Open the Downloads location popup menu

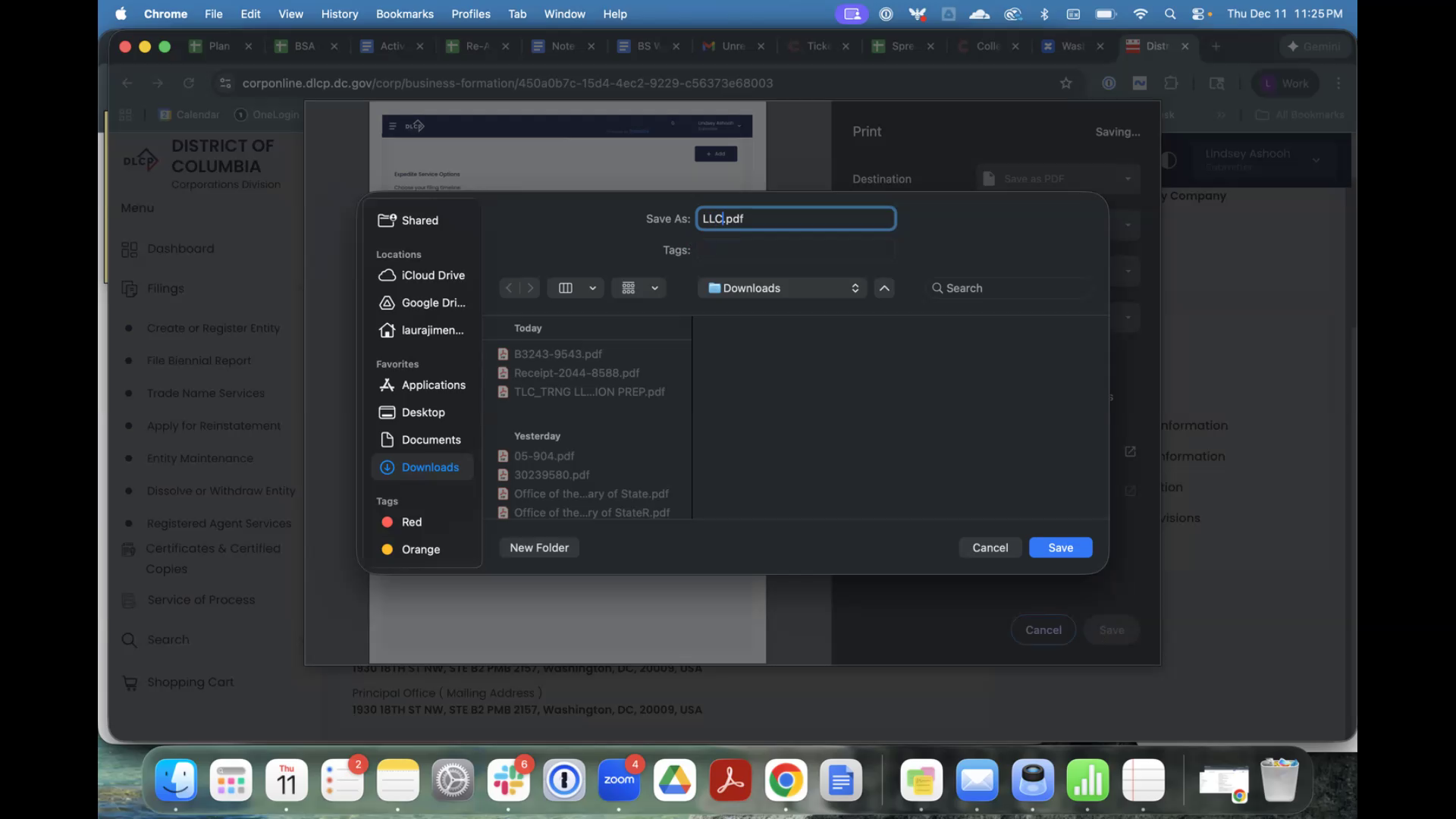(x=783, y=288)
